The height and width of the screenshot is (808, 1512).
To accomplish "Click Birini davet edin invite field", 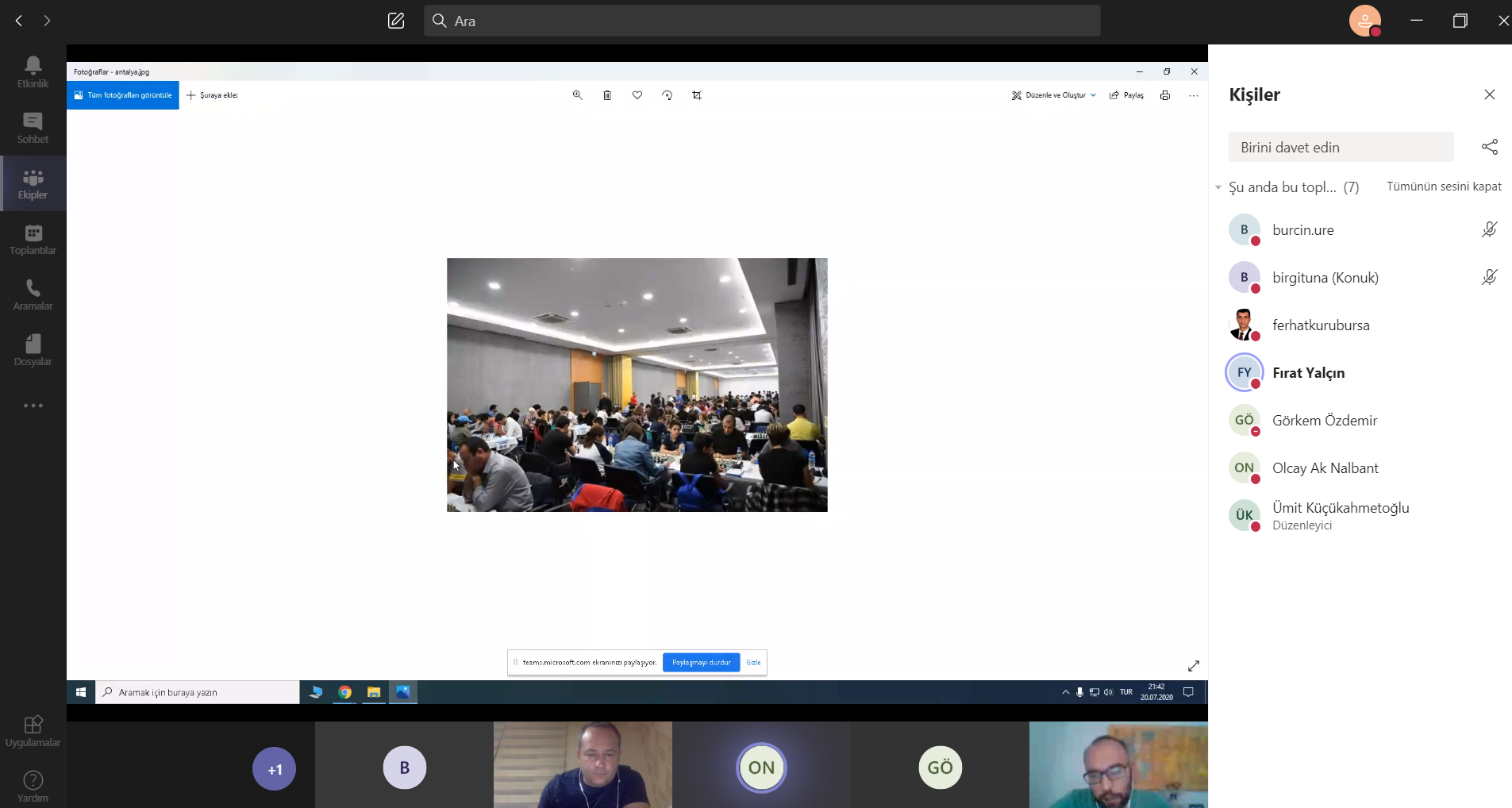I will pos(1341,147).
